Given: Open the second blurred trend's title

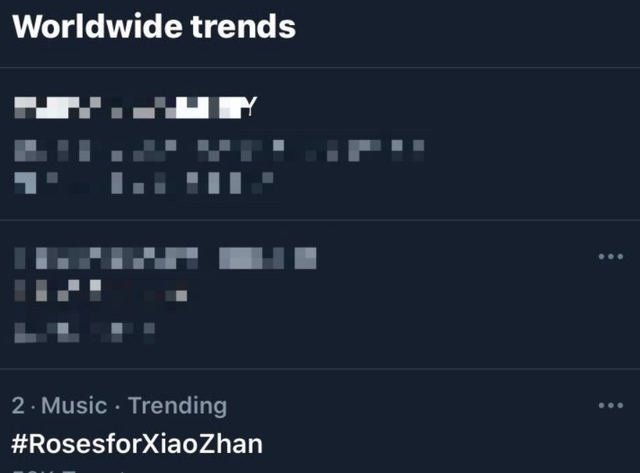Looking at the screenshot, I should tap(165, 258).
